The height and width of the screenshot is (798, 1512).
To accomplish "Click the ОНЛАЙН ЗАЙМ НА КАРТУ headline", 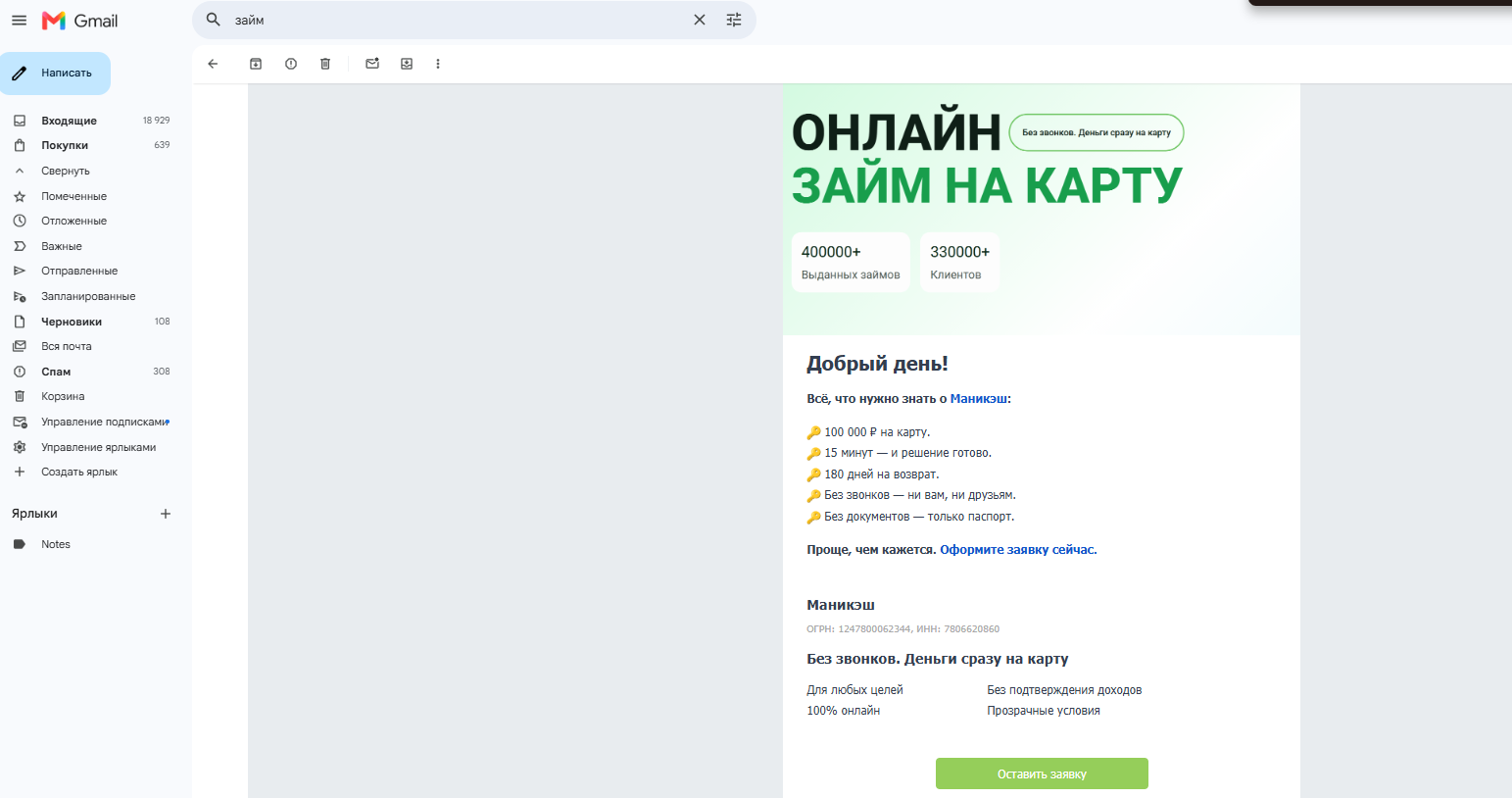I will pos(987,159).
